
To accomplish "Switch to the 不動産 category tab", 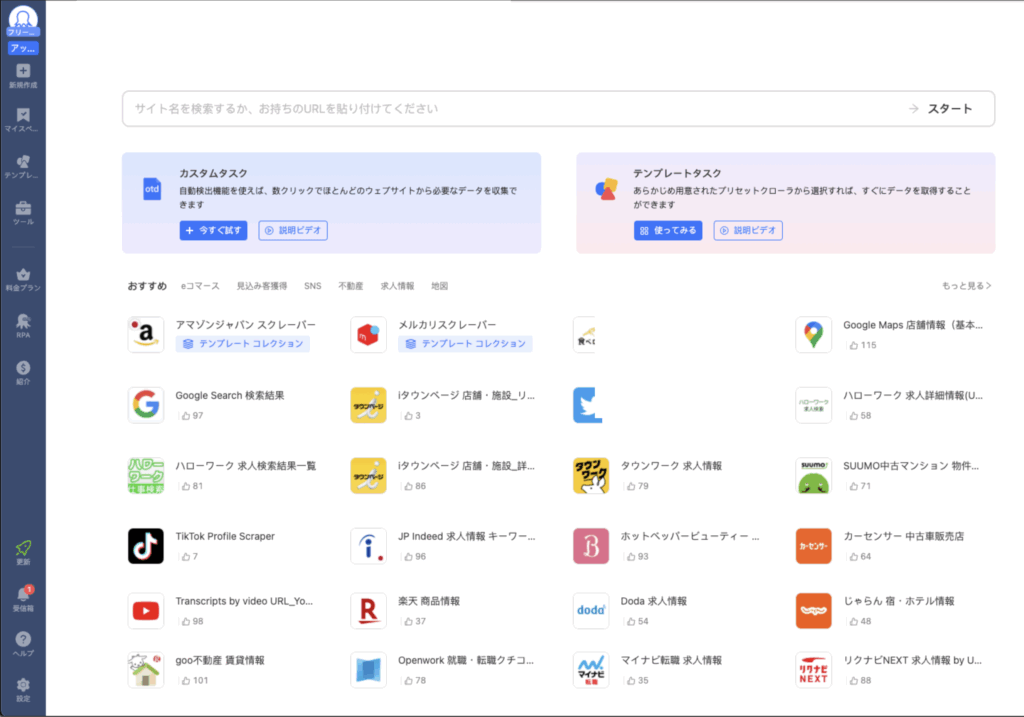I will (x=351, y=286).
